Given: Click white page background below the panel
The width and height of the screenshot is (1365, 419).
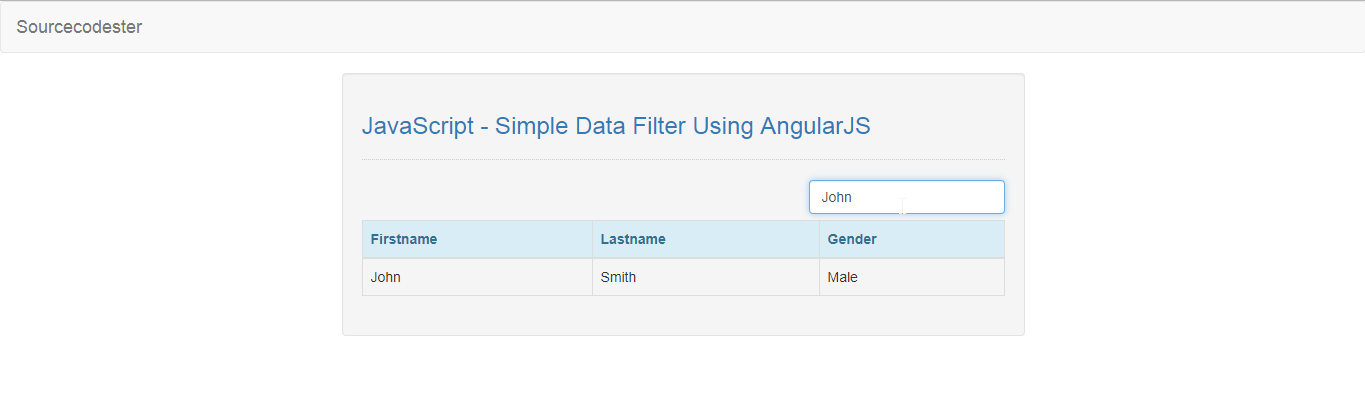Looking at the screenshot, I should [683, 380].
